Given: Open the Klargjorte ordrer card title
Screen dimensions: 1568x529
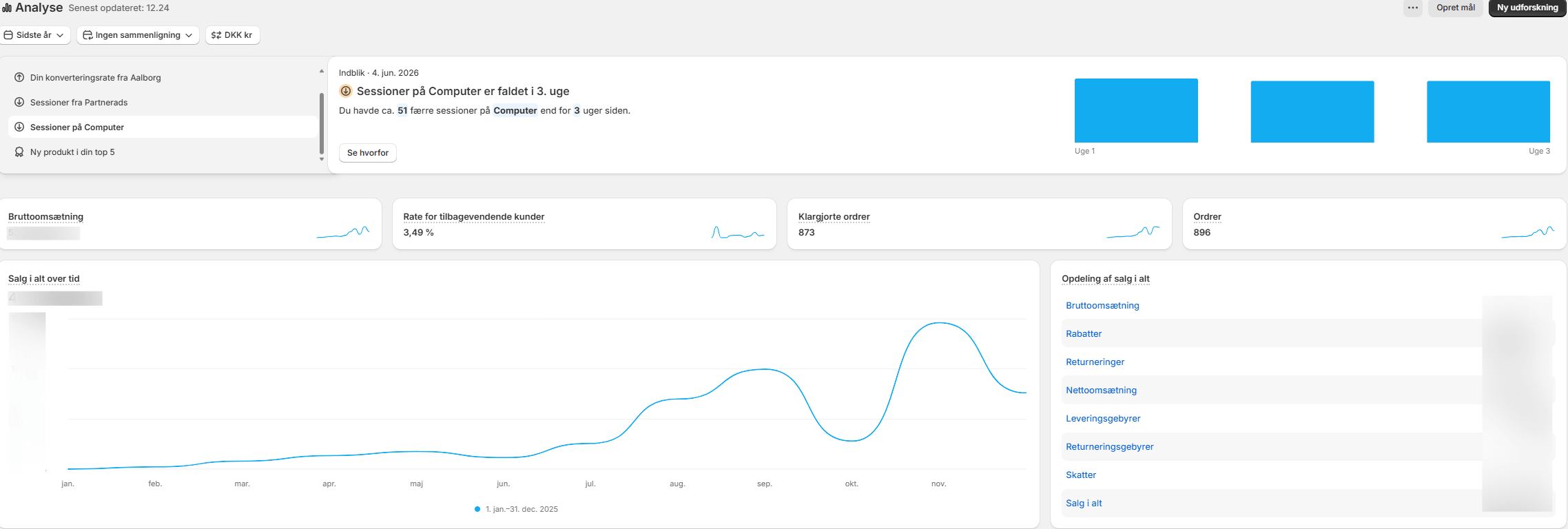Looking at the screenshot, I should 834,217.
